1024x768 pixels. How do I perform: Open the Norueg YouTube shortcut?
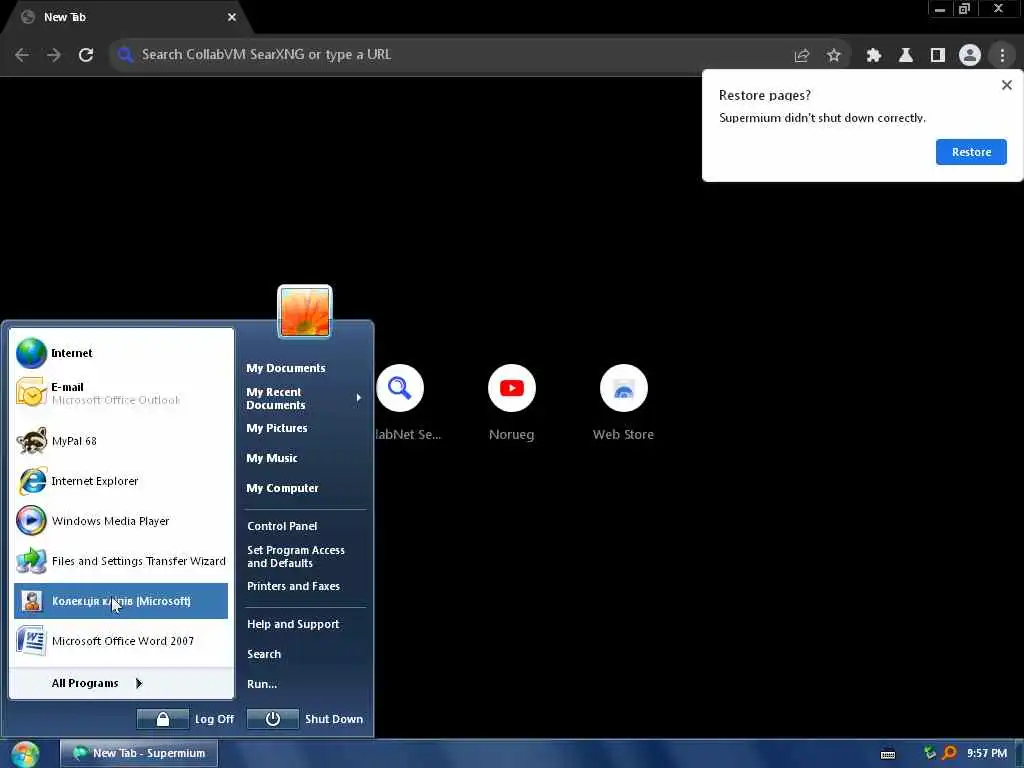click(x=511, y=403)
